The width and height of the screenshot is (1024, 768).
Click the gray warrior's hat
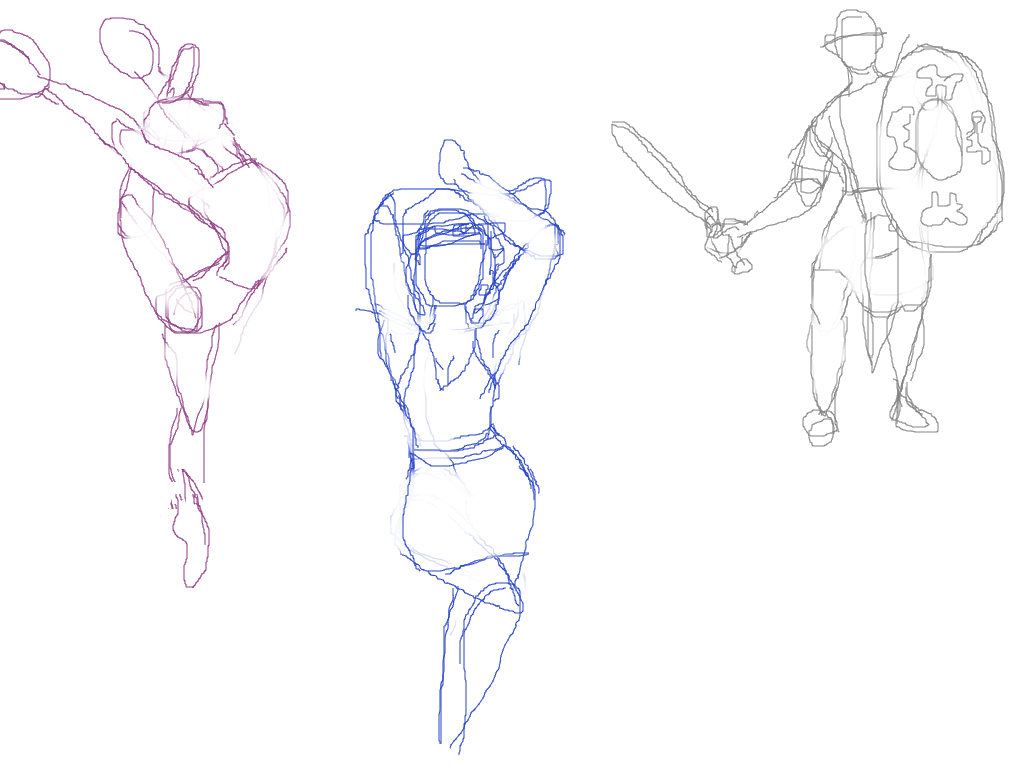tap(854, 29)
